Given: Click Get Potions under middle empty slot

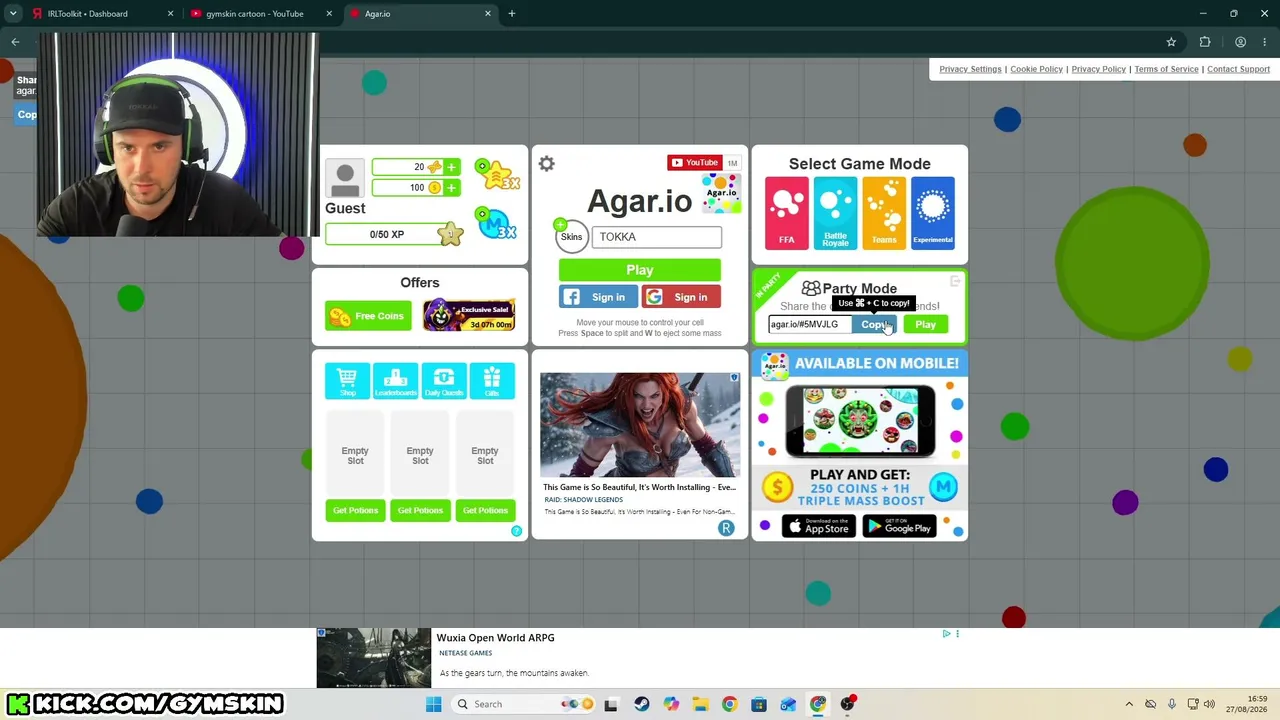Looking at the screenshot, I should (420, 511).
